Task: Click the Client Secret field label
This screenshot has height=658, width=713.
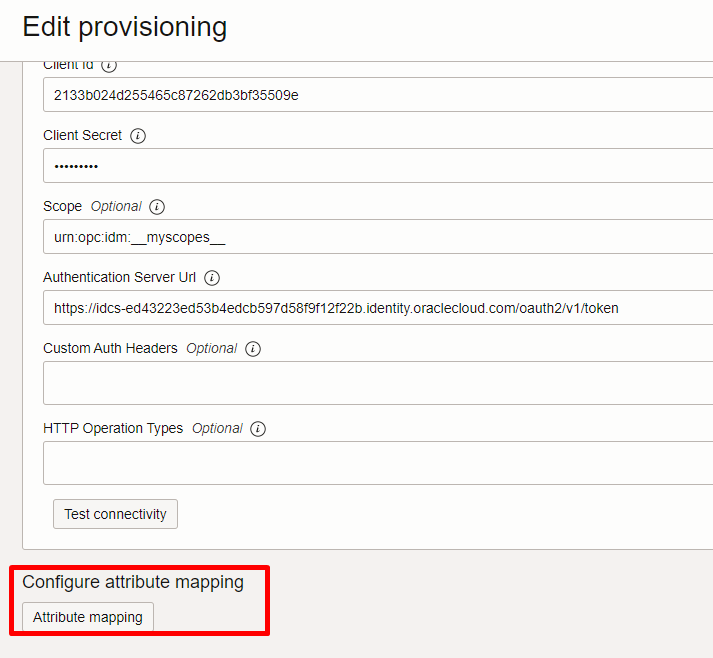Action: point(82,135)
